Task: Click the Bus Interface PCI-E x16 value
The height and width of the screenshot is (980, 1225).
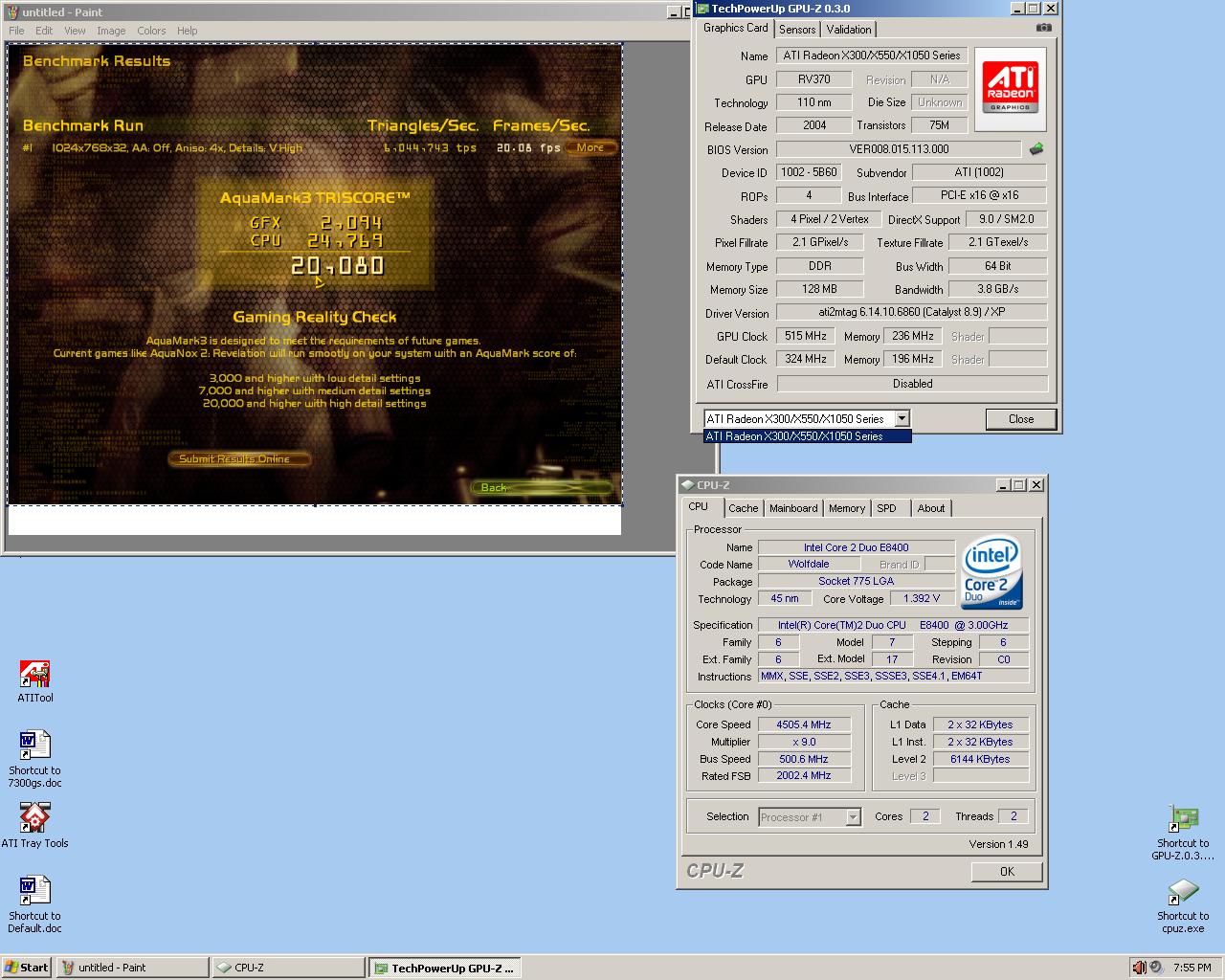Action: click(979, 195)
